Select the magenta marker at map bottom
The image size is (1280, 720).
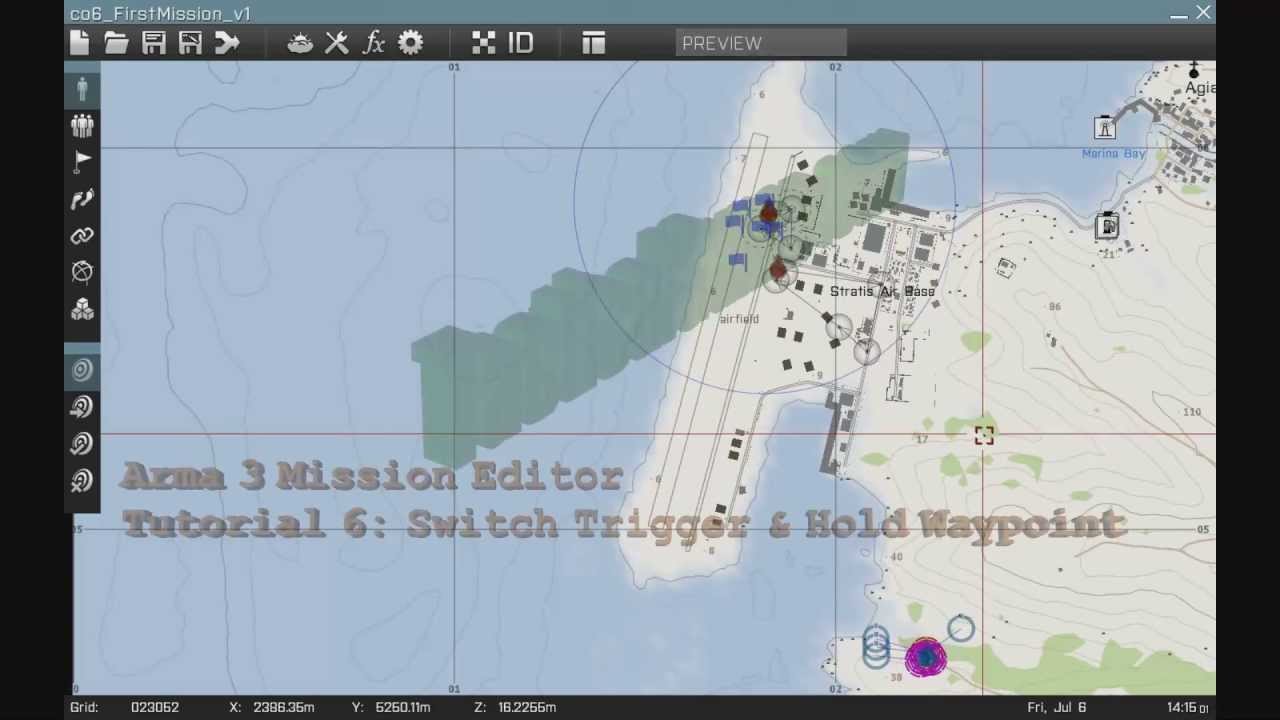click(925, 657)
